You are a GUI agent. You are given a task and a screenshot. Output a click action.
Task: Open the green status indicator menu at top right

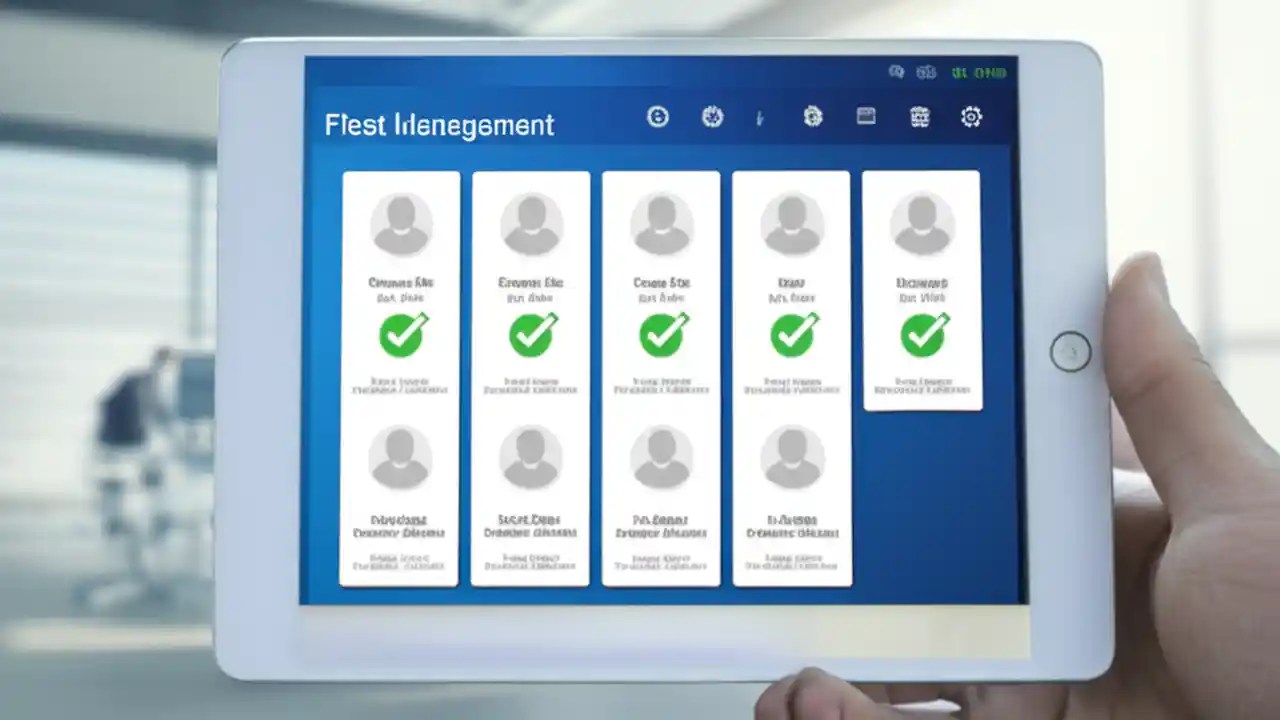[985, 72]
